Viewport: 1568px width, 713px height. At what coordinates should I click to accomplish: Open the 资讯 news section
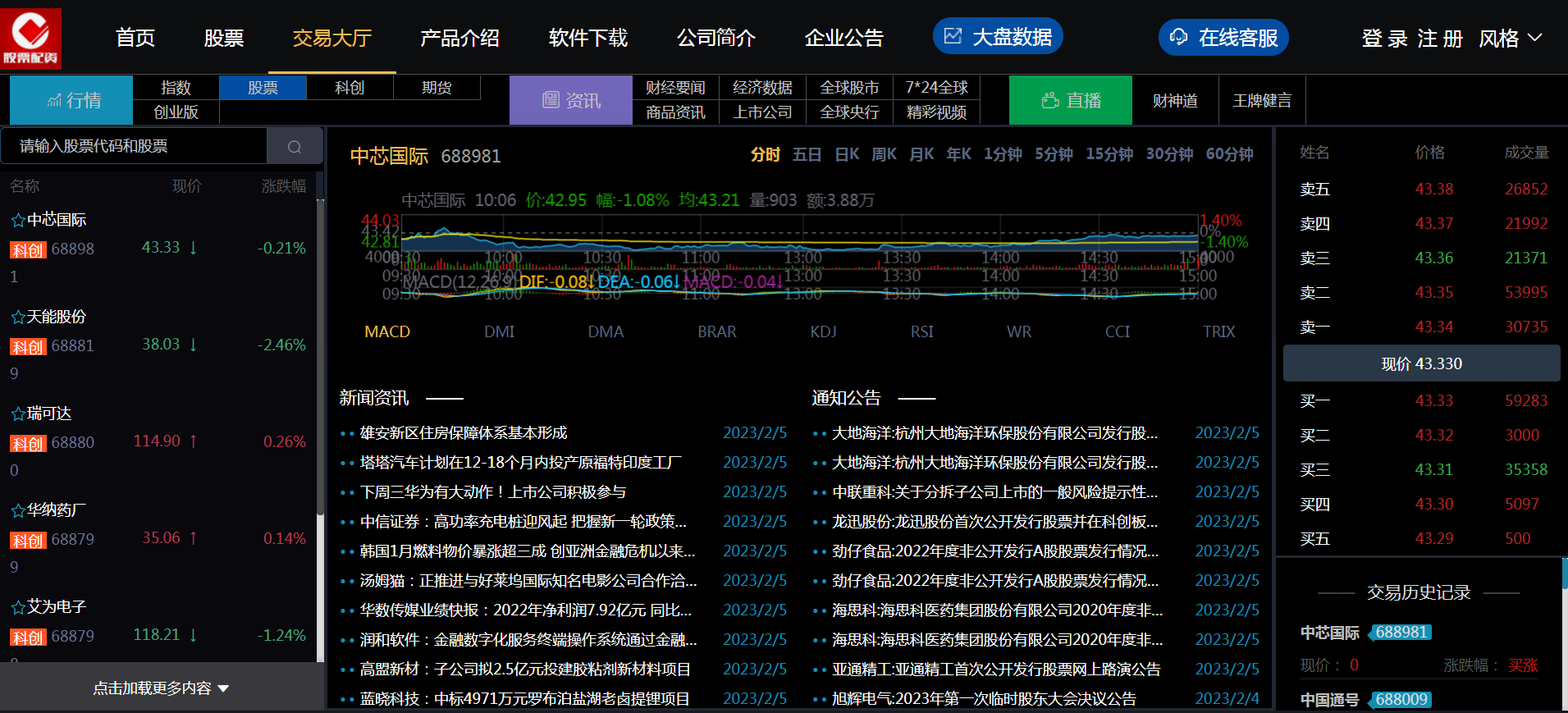(571, 100)
